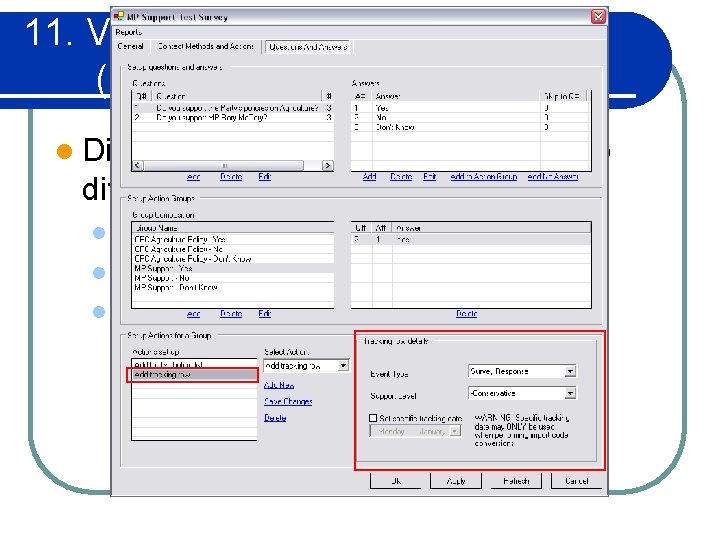The image size is (720, 540).
Task: Open the Reports menu
Action: pyautogui.click(x=129, y=32)
